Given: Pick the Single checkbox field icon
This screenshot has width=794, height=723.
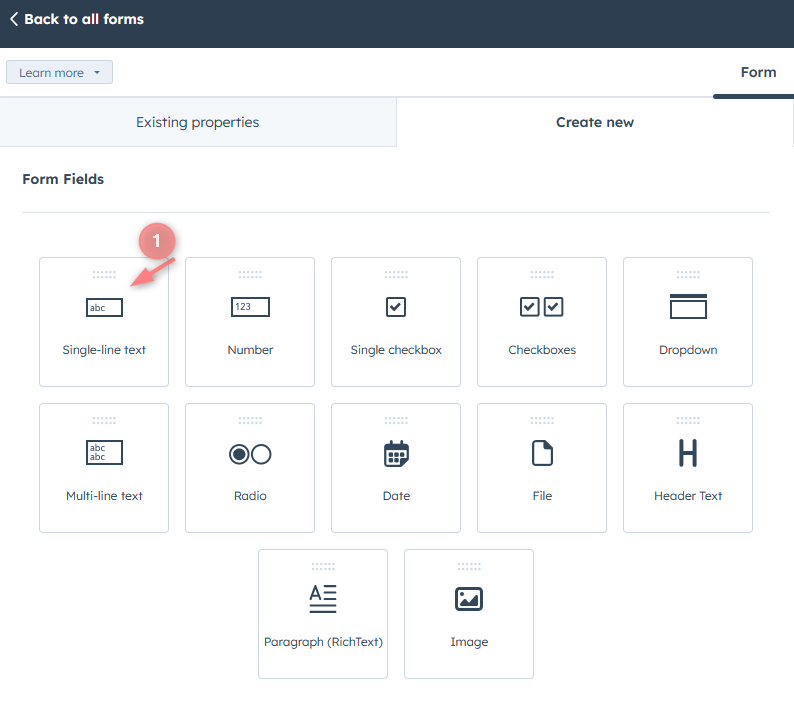Looking at the screenshot, I should [396, 308].
